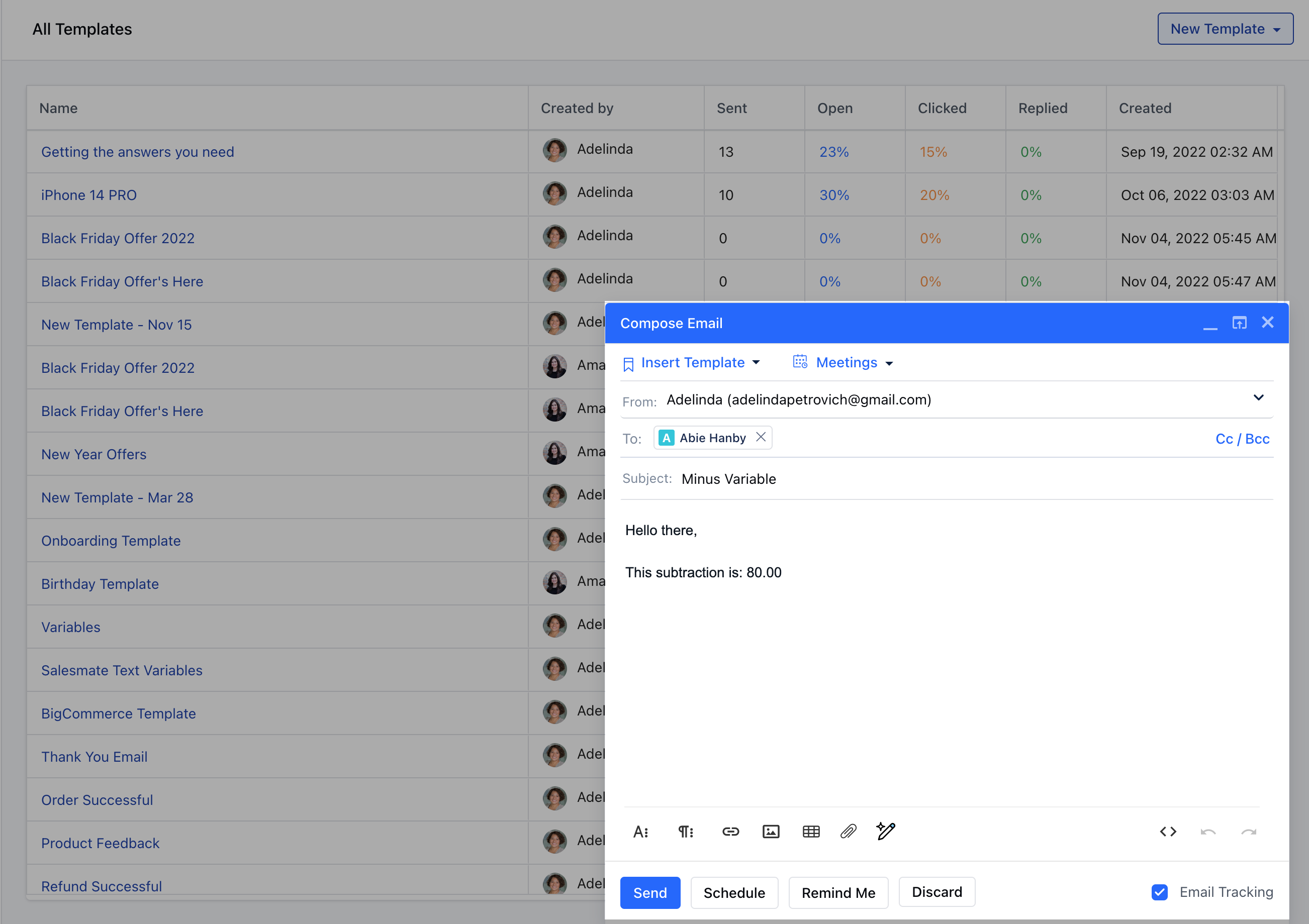
Task: Pop out the compose window
Action: click(1239, 323)
